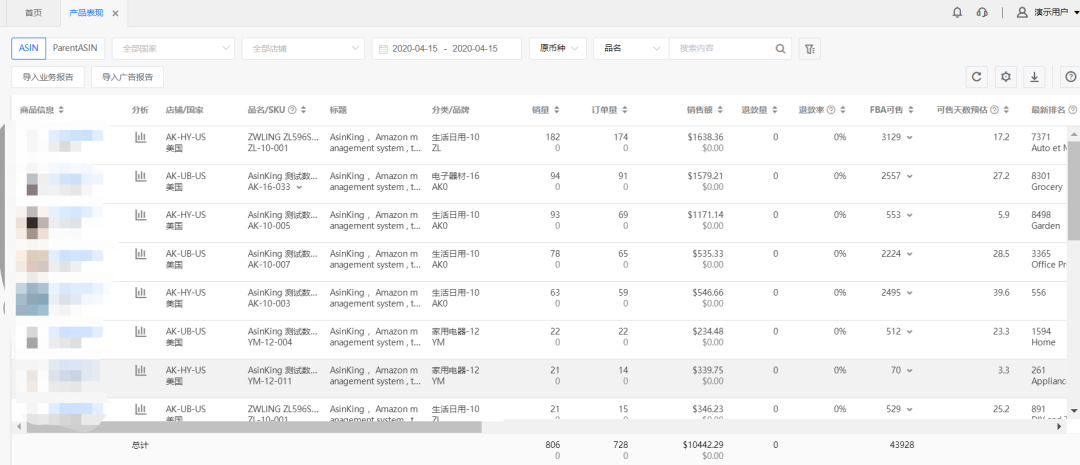The width and height of the screenshot is (1080, 465).
Task: Open analysis chart for YM-12-004 row
Action: [141, 331]
